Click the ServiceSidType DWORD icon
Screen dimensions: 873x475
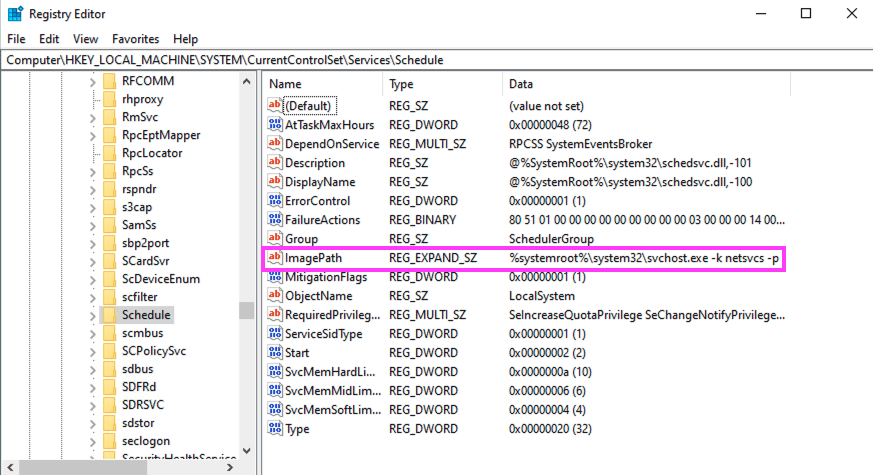(274, 334)
